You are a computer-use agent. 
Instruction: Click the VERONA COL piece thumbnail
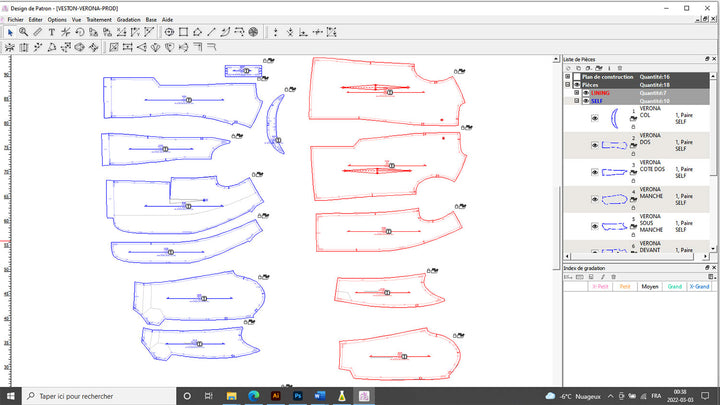pyautogui.click(x=614, y=118)
